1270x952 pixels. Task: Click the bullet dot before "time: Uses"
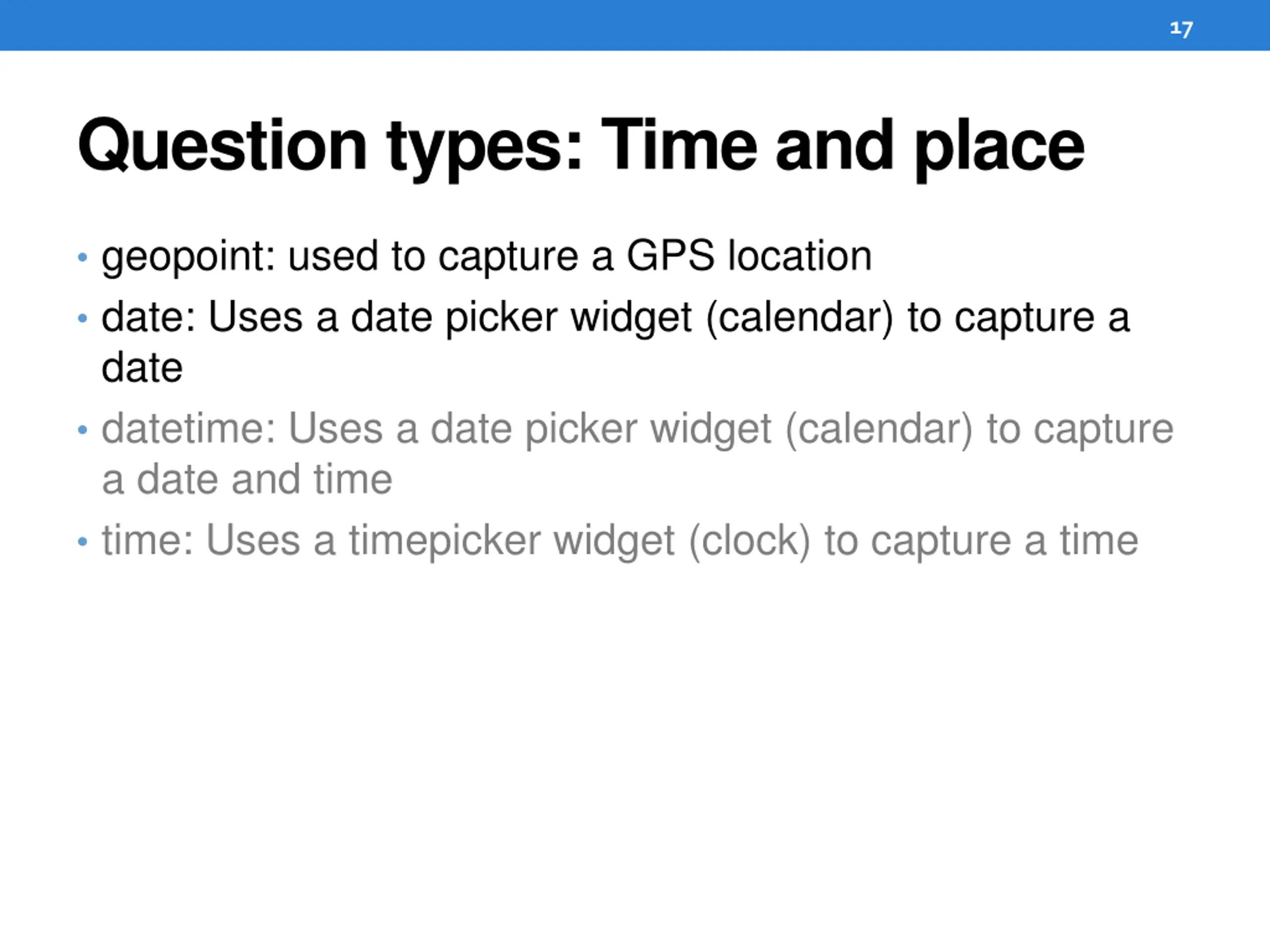tap(83, 541)
